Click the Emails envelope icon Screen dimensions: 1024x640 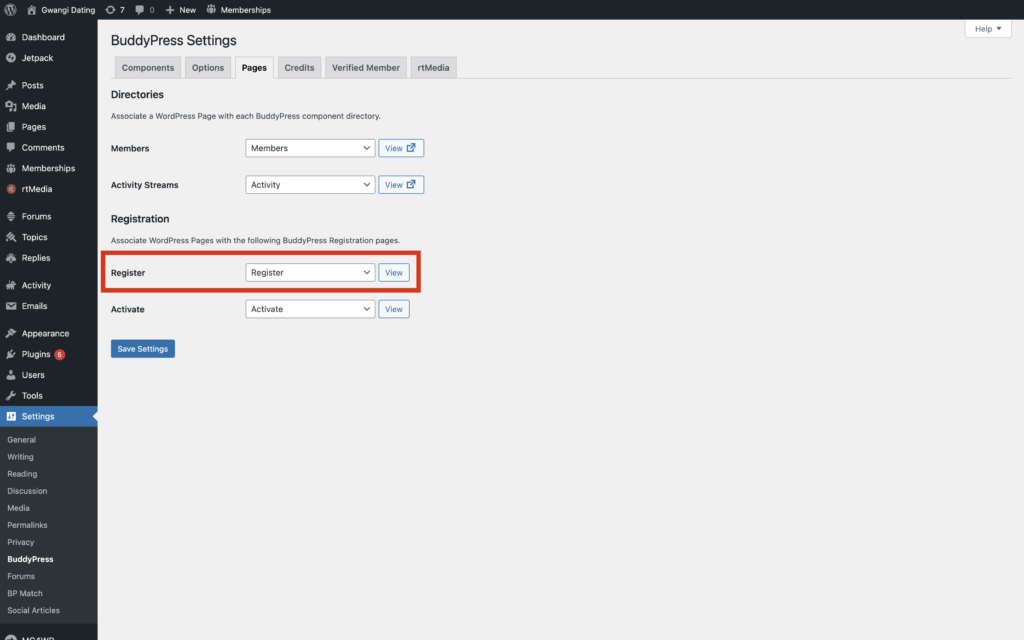(x=11, y=306)
